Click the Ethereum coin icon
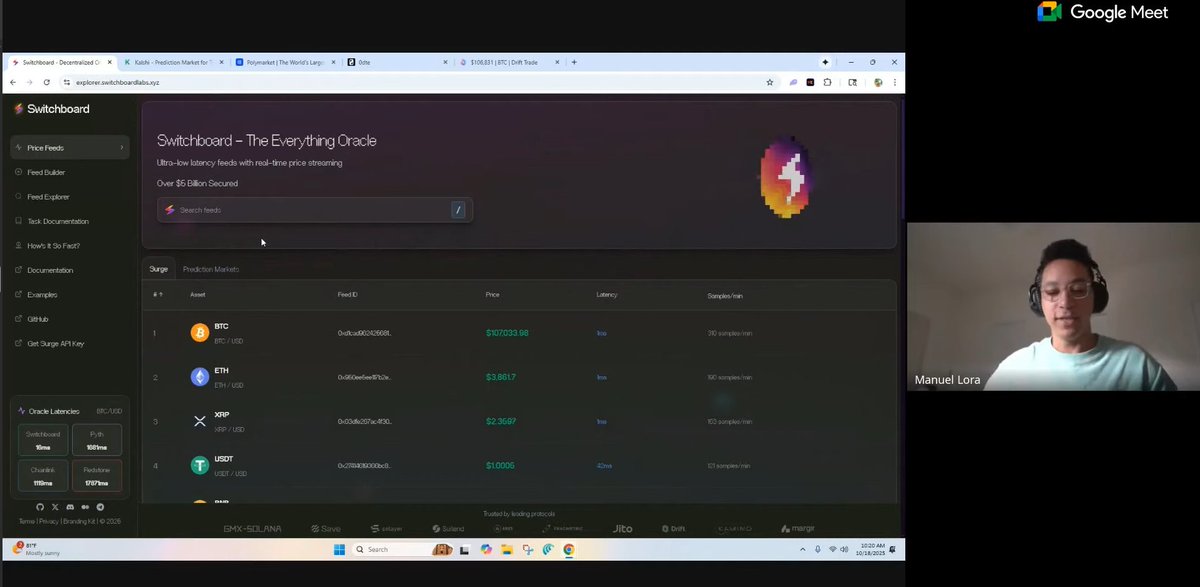 pos(200,377)
